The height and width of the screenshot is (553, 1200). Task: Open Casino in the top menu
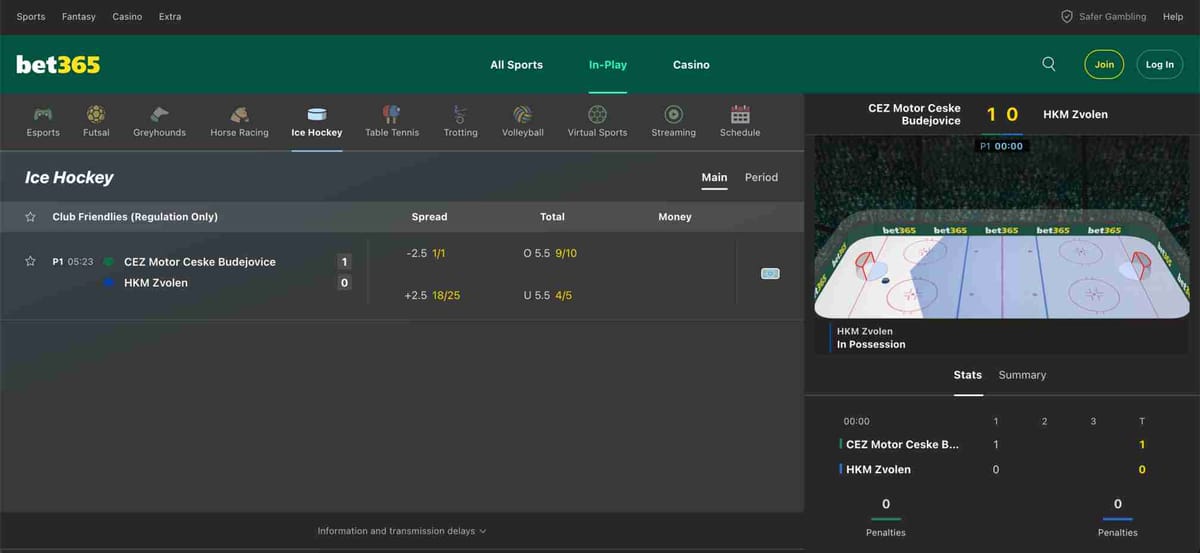pyautogui.click(x=127, y=17)
